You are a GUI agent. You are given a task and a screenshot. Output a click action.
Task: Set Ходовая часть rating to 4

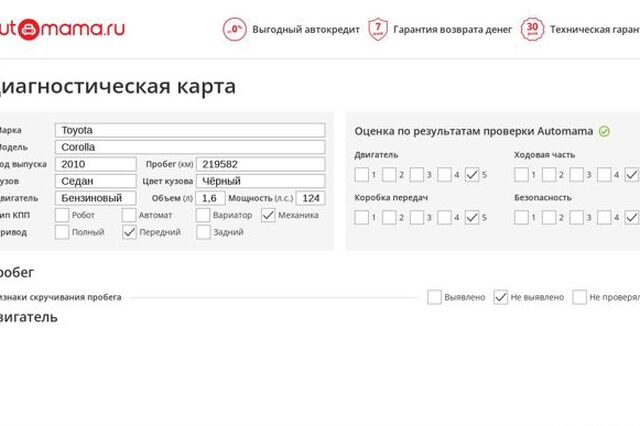(604, 175)
